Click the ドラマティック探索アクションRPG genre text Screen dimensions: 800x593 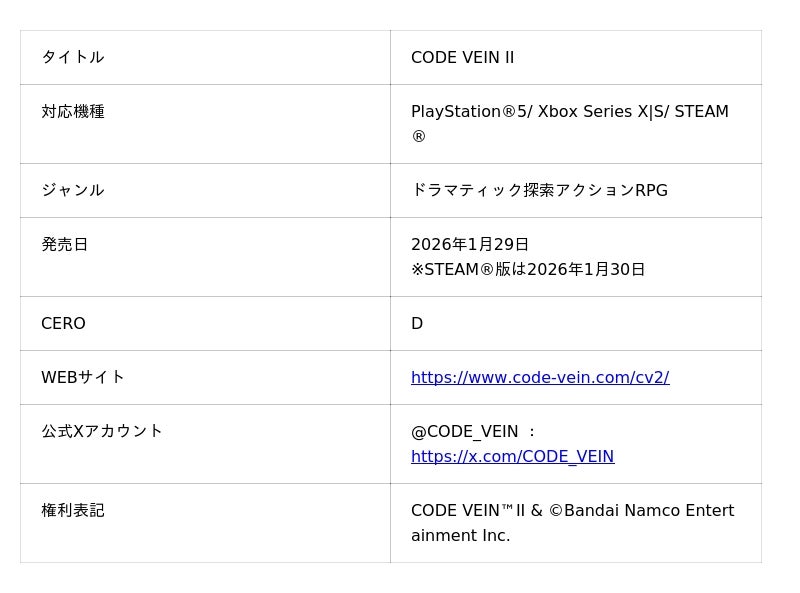click(x=539, y=190)
